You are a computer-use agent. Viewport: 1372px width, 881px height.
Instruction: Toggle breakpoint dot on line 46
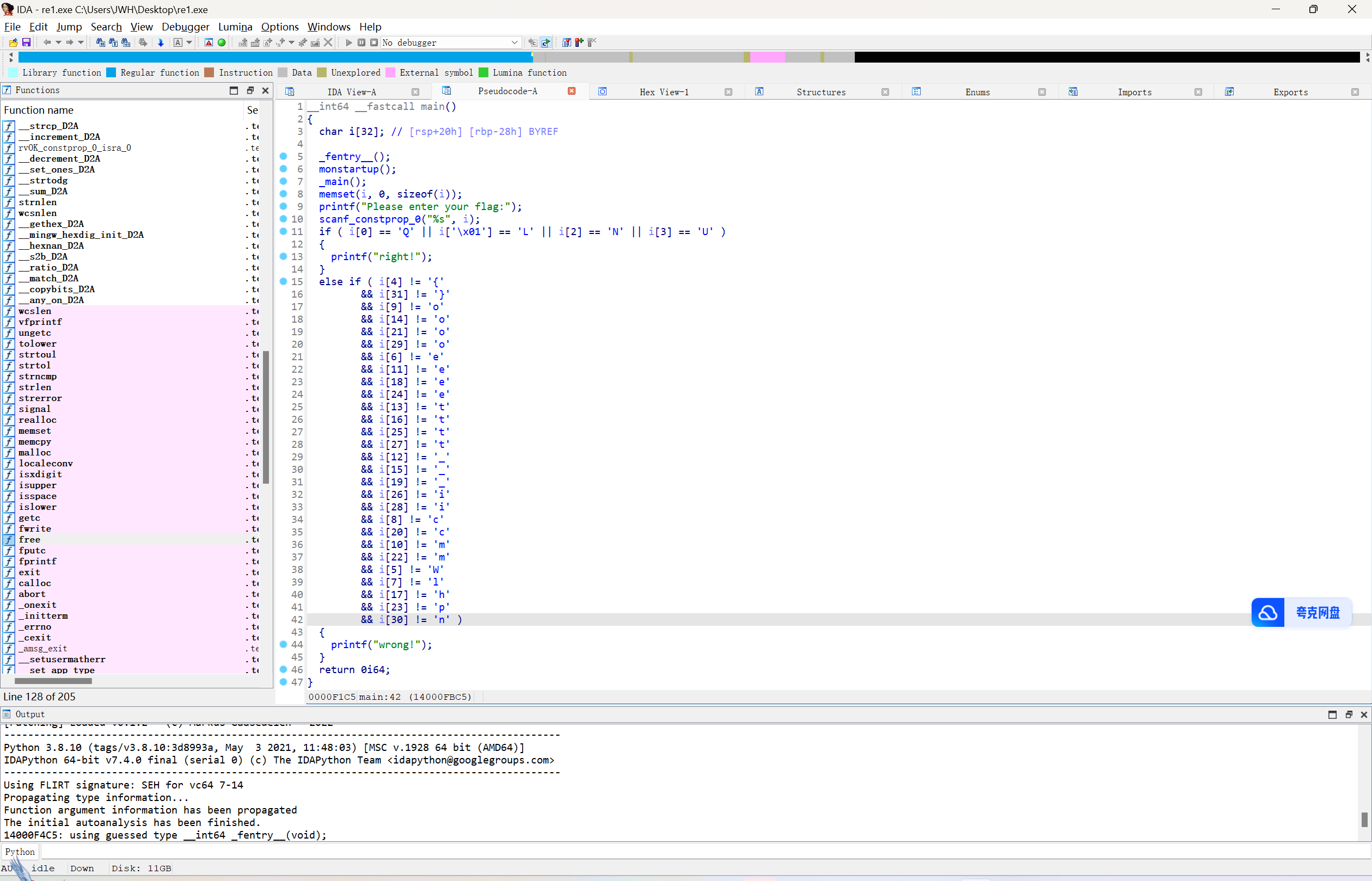tap(283, 669)
